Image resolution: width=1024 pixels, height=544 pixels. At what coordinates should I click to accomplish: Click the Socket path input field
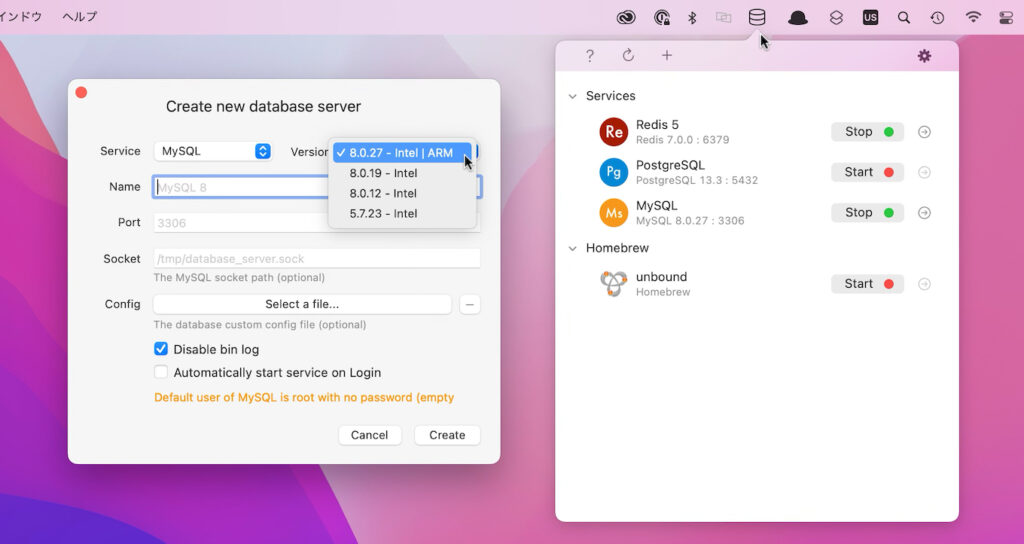click(x=316, y=258)
